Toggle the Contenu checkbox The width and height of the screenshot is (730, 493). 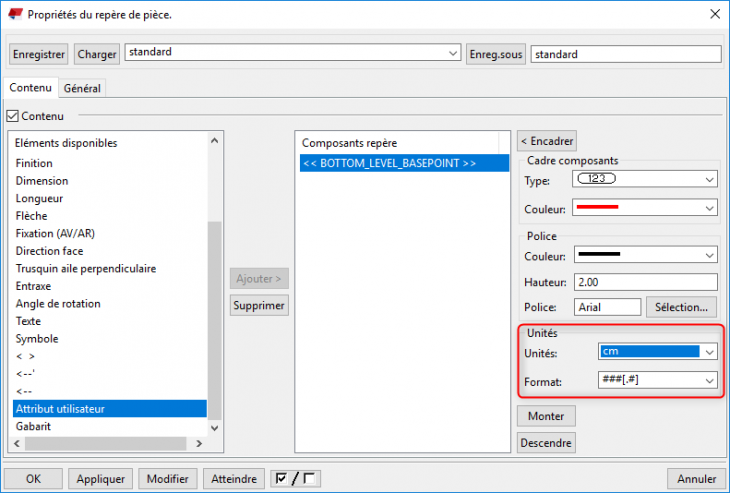click(x=13, y=116)
